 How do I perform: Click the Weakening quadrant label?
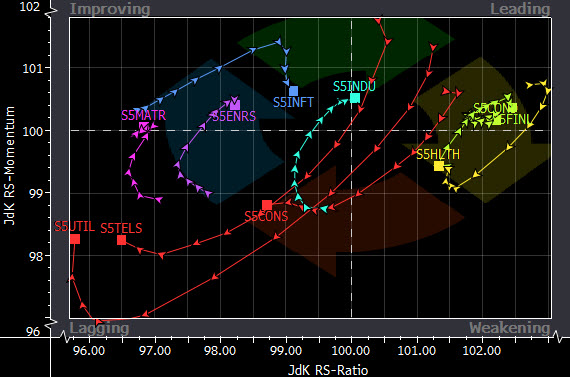click(x=509, y=328)
